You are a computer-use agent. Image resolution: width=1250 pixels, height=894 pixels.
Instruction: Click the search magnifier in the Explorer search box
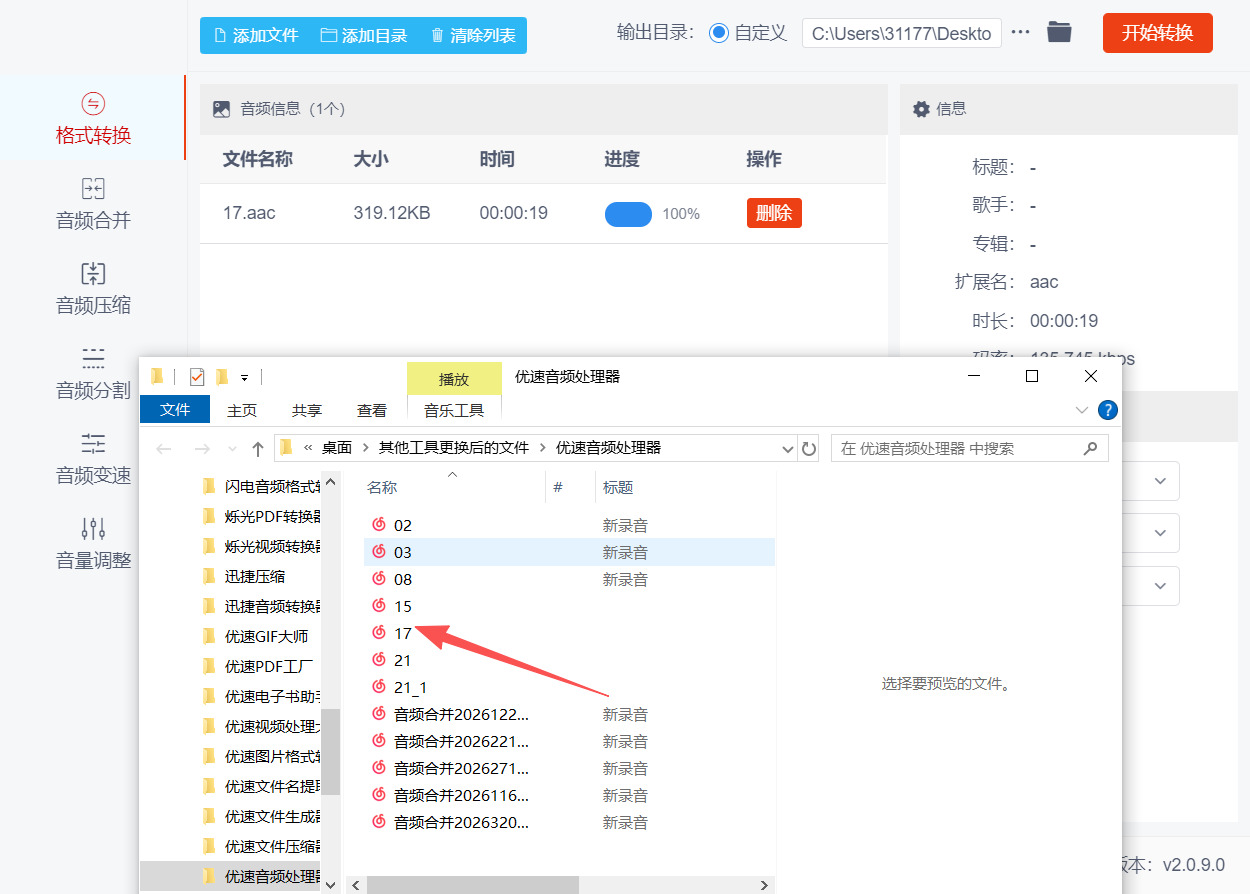pyautogui.click(x=1090, y=448)
